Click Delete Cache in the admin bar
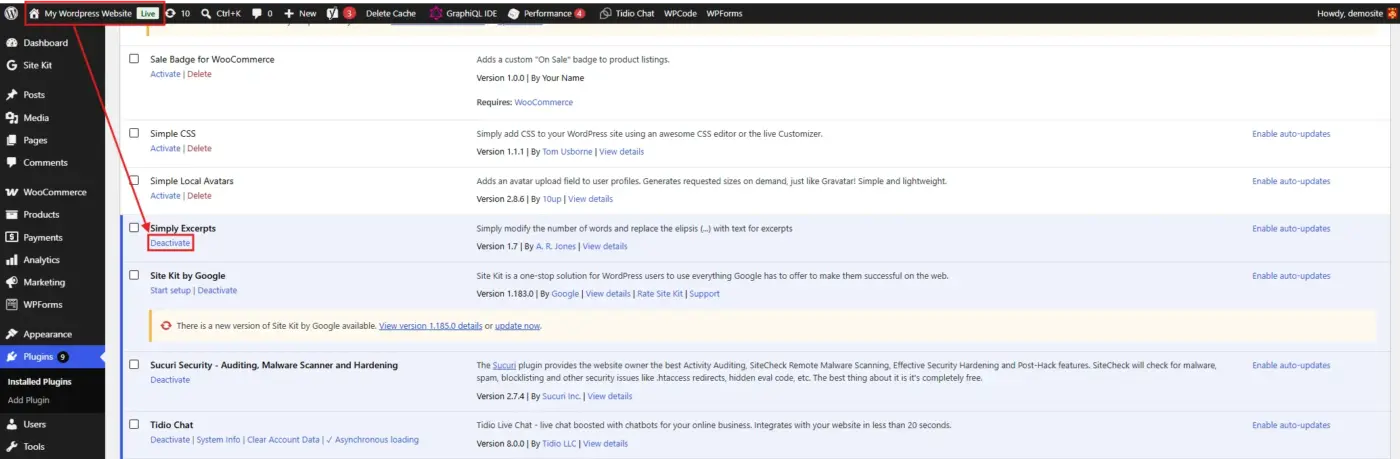 coord(391,14)
